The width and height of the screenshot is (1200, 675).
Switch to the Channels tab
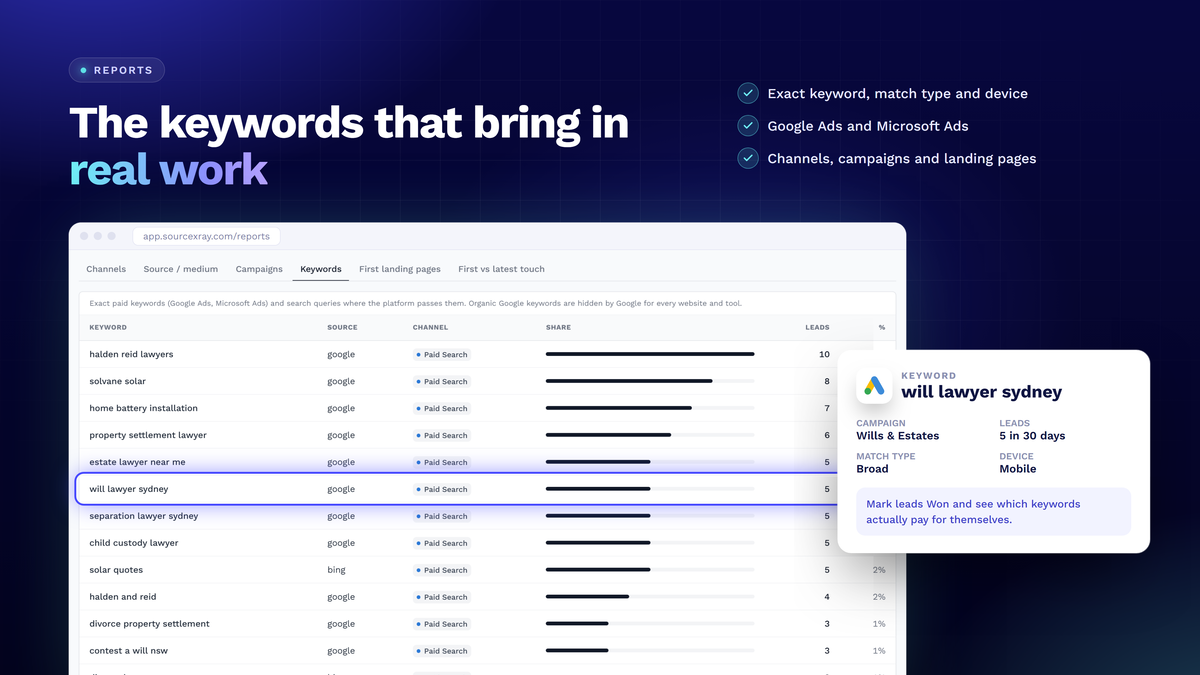(106, 269)
